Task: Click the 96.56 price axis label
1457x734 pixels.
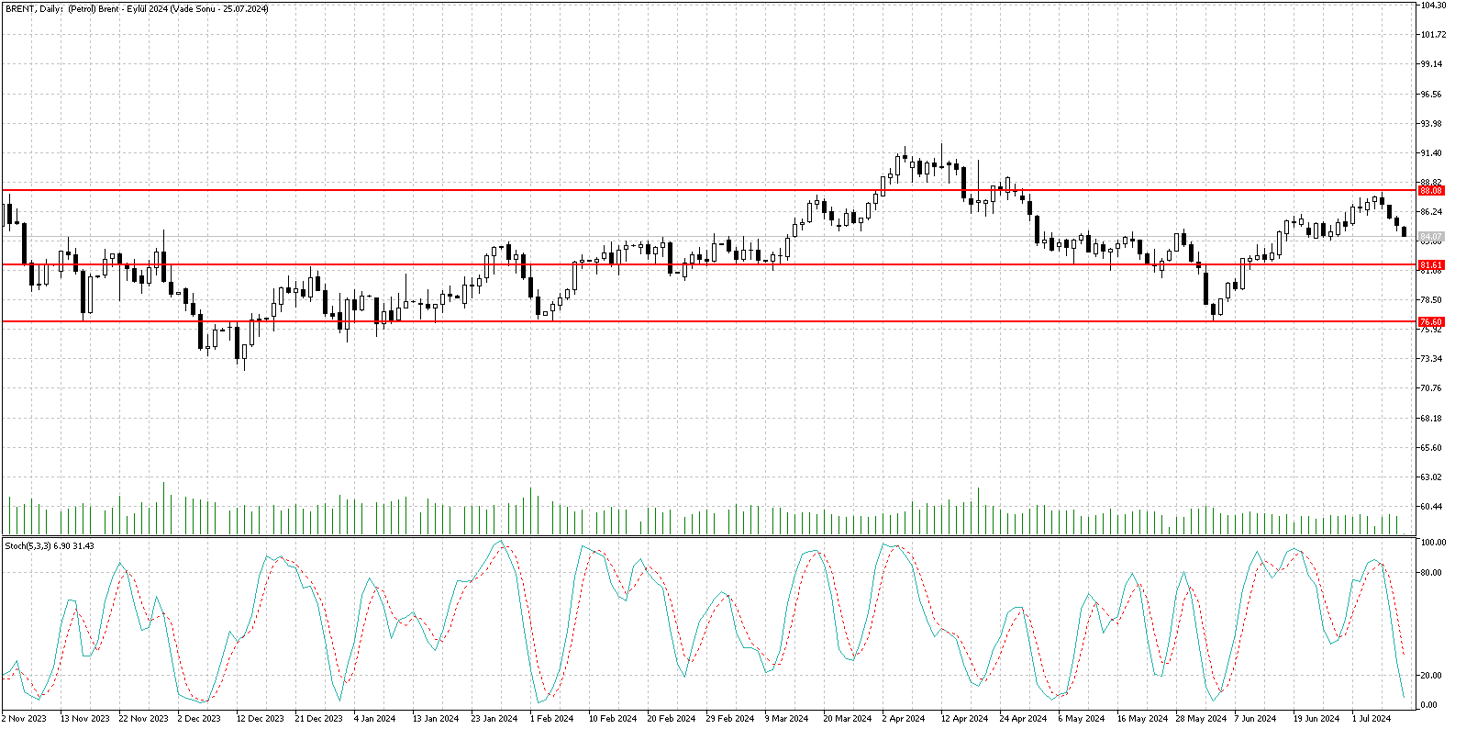Action: pyautogui.click(x=1432, y=95)
